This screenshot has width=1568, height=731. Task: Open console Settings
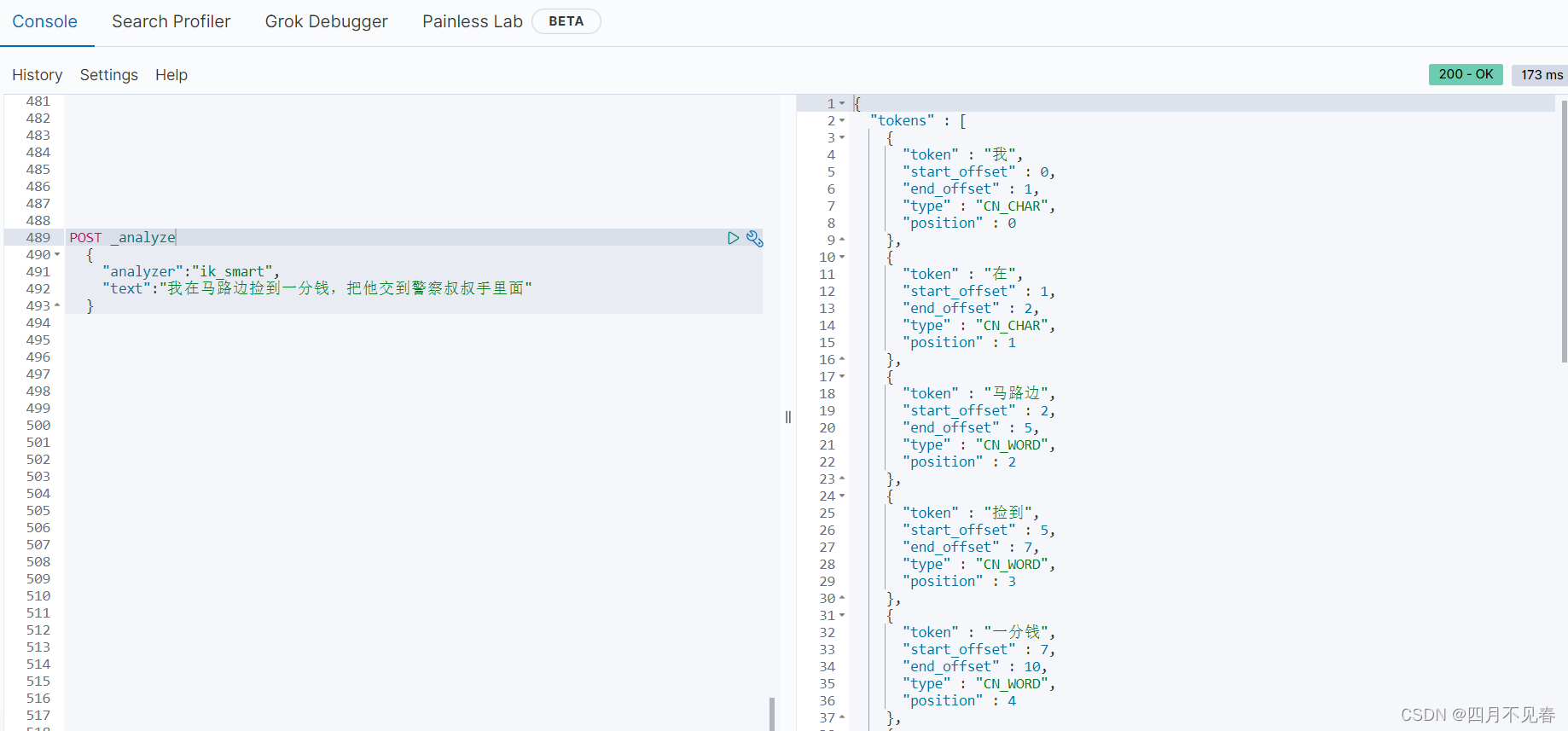click(108, 75)
